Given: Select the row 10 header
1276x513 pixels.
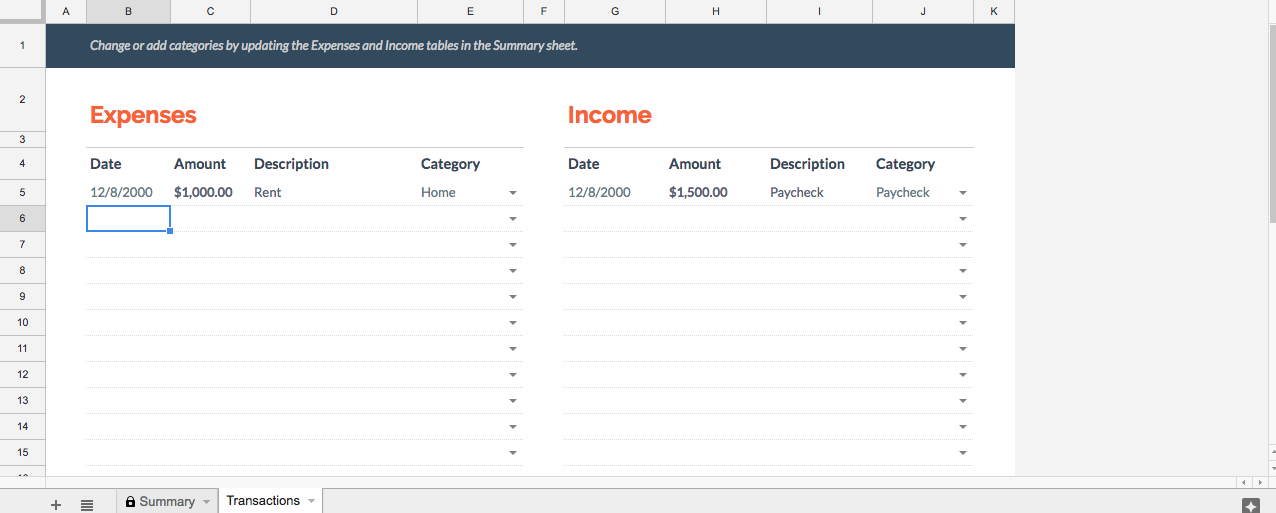Looking at the screenshot, I should [x=22, y=322].
